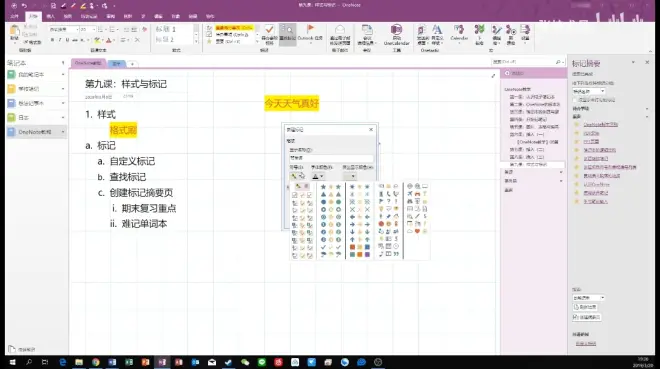Toggle bold formatting in the ribbon
The height and width of the screenshot is (369, 660).
coord(52,40)
